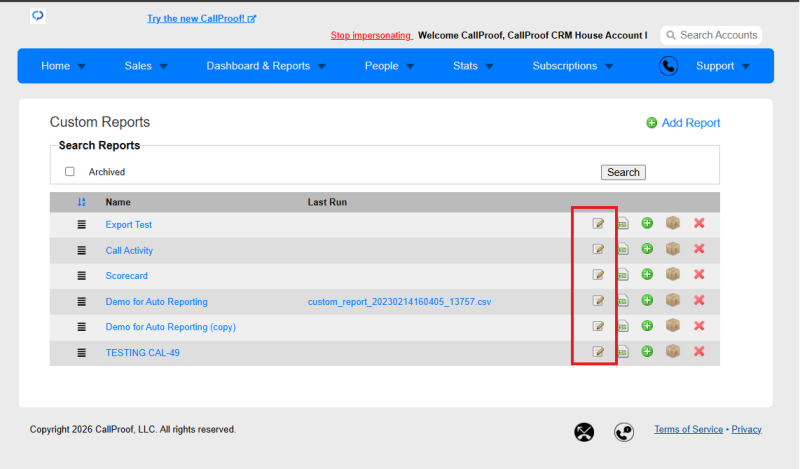
Task: Click the Last Run column header
Action: [x=327, y=202]
